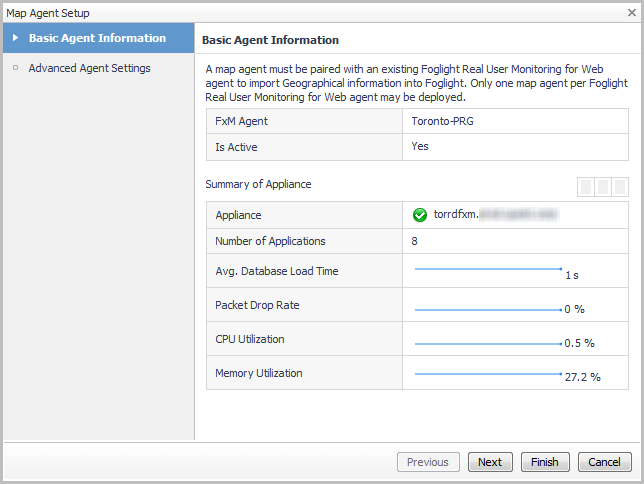This screenshot has height=484, width=644.
Task: Click the Packet Drop Rate sparkline
Action: coord(489,309)
